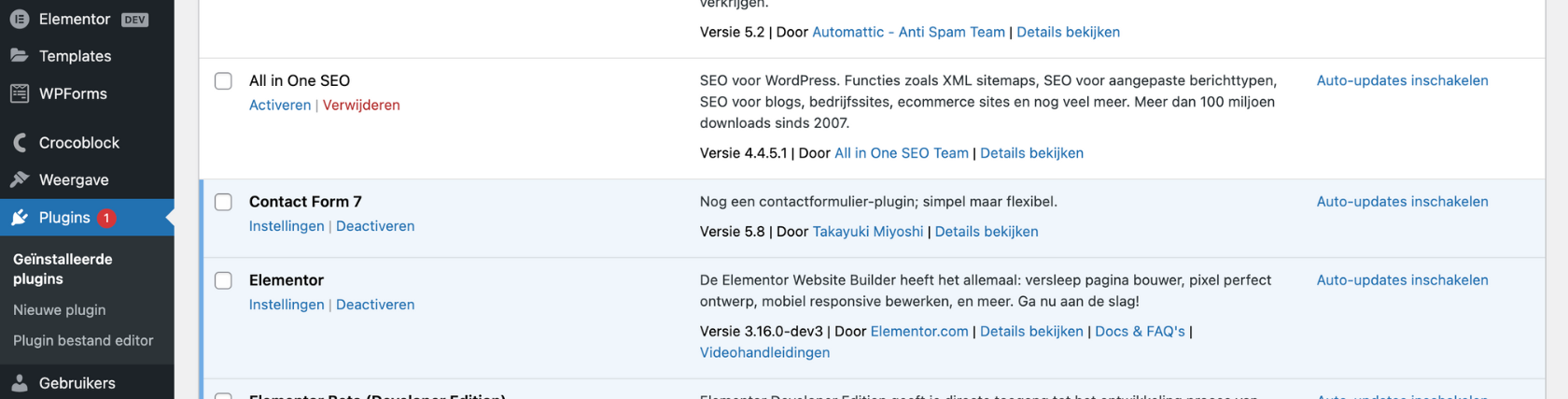The width and height of the screenshot is (1568, 399).
Task: Open the Elementor.com author link
Action: [919, 332]
